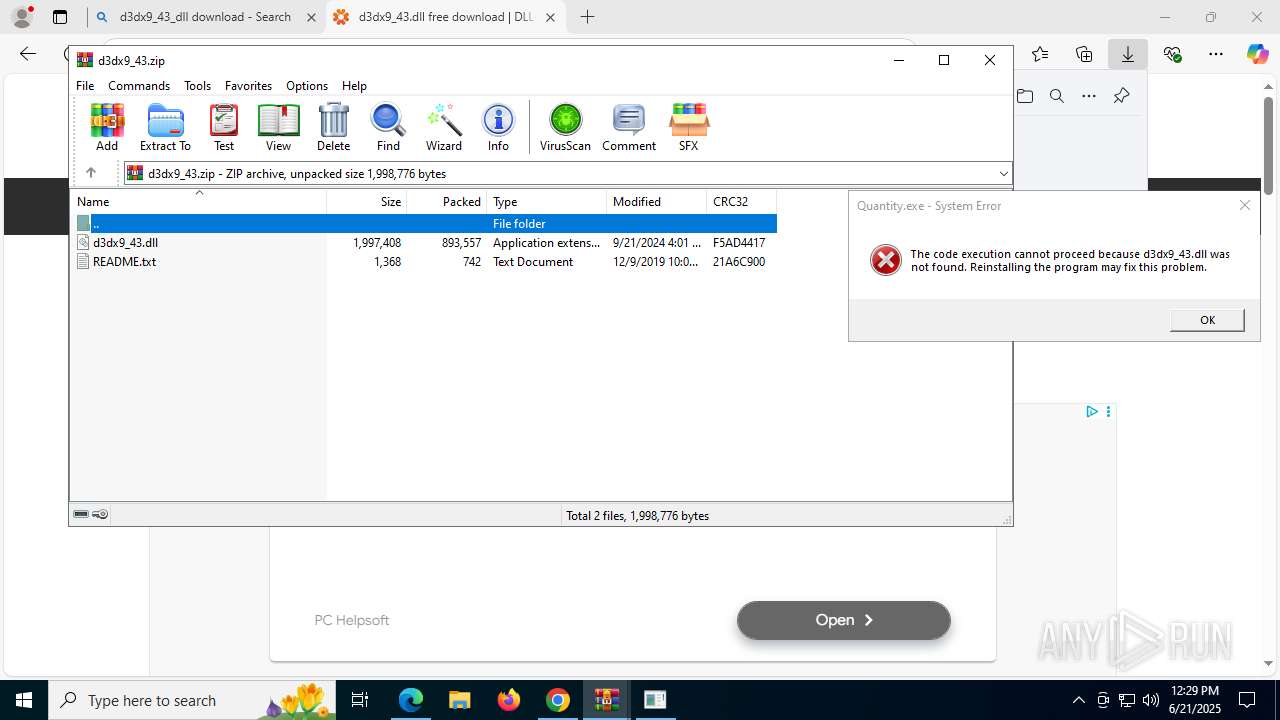The width and height of the screenshot is (1280, 720).
Task: Click the drive icon in WinRAR status bar
Action: tap(81, 514)
